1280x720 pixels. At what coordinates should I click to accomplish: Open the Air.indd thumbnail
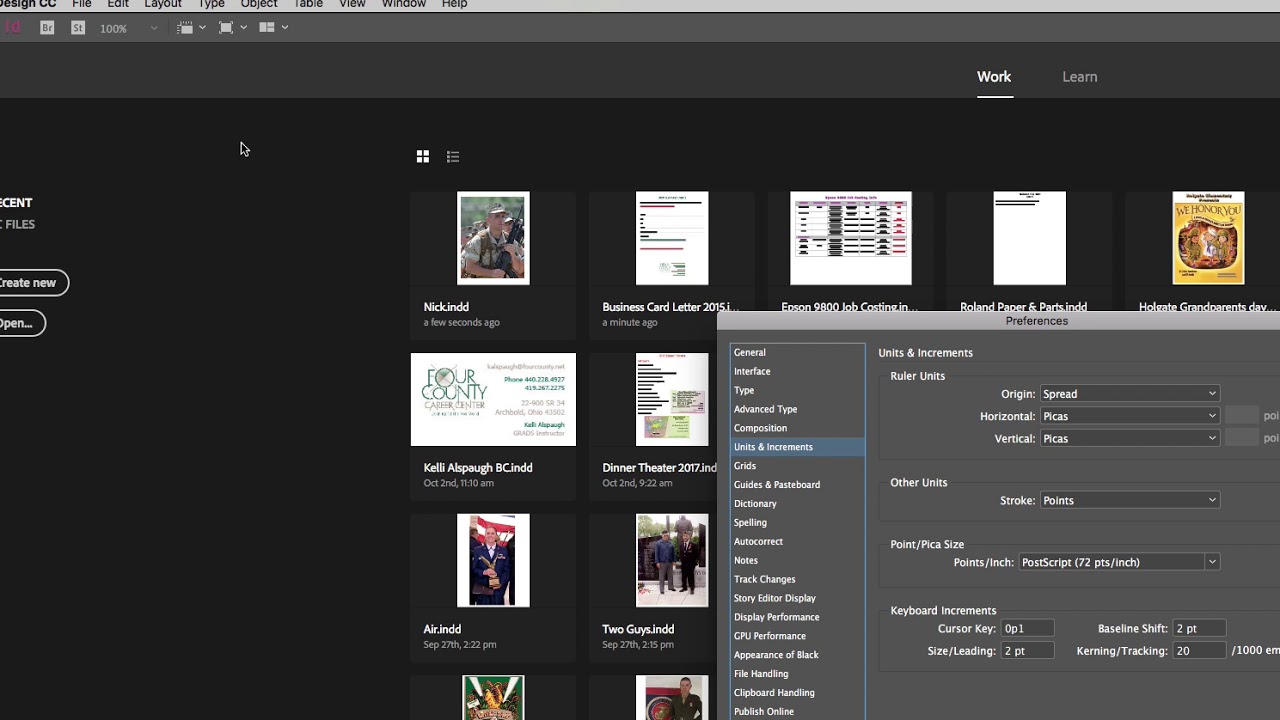point(493,560)
